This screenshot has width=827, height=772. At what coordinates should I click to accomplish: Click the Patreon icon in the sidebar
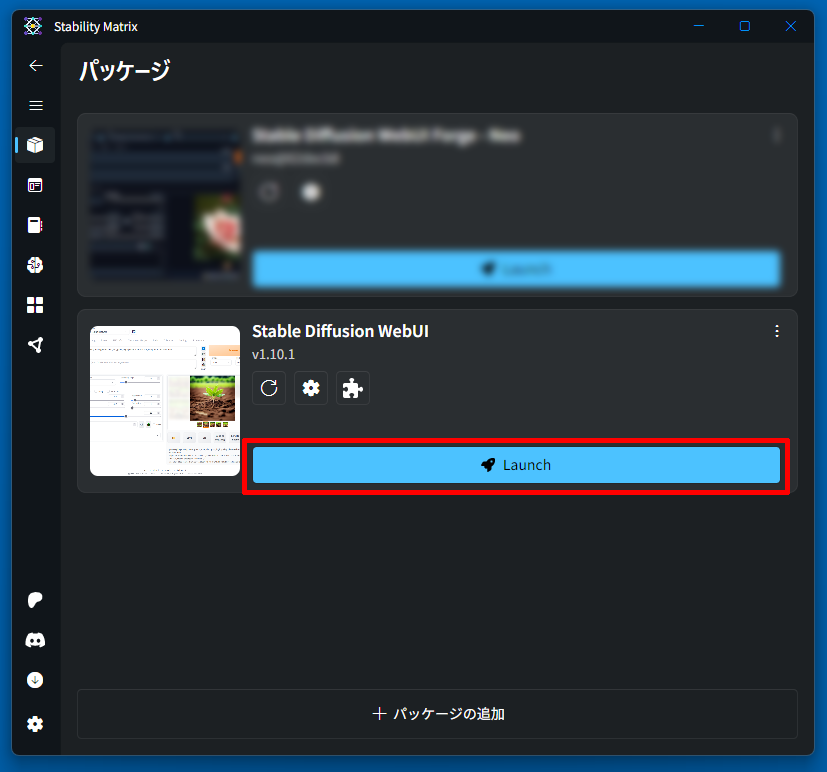(x=36, y=600)
